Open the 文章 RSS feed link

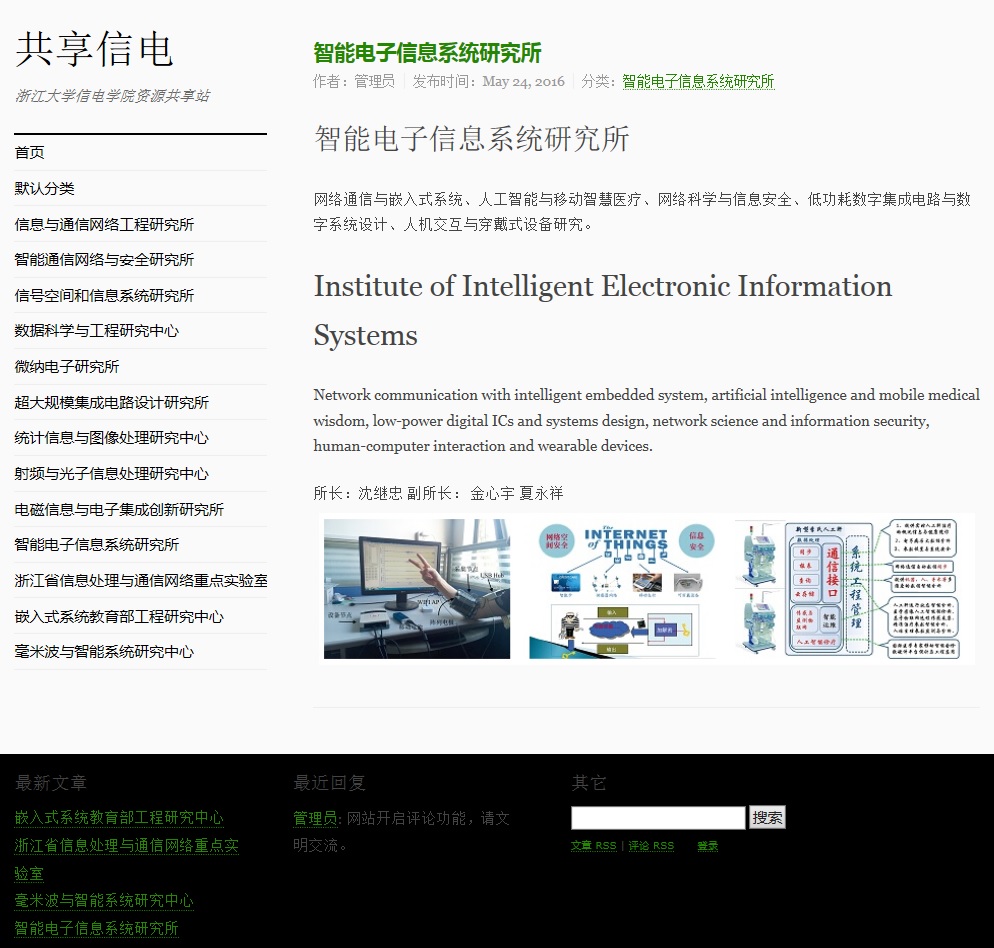(x=593, y=846)
